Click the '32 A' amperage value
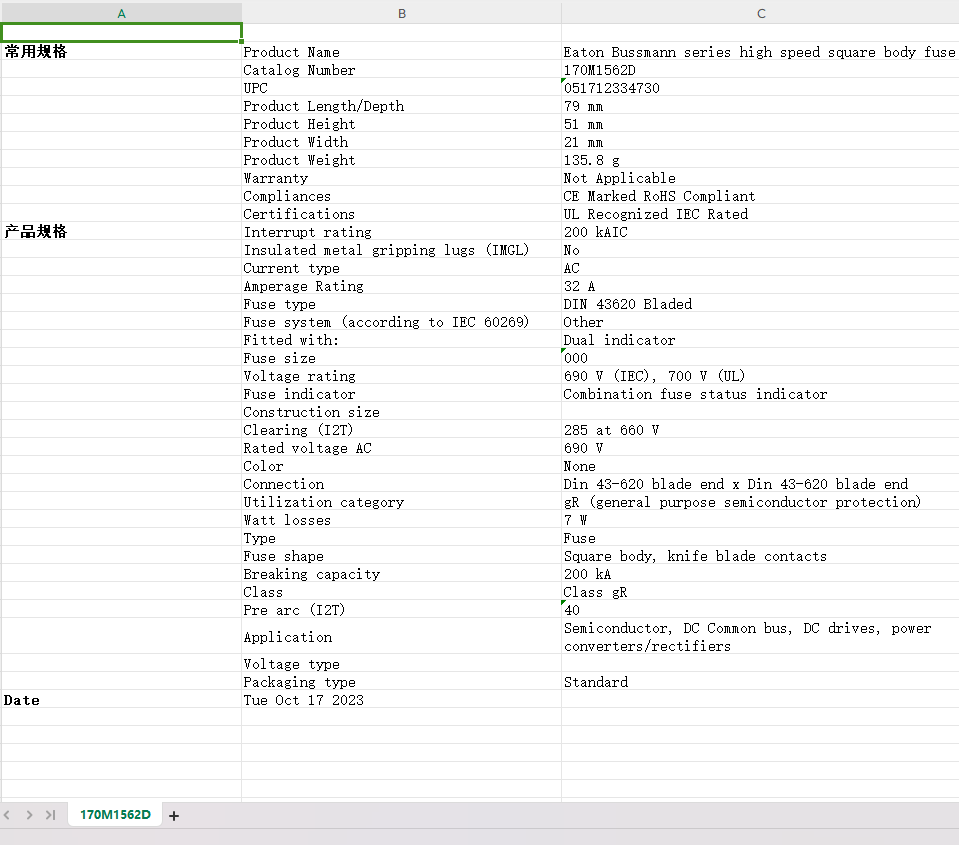The image size is (959, 845). pos(760,286)
